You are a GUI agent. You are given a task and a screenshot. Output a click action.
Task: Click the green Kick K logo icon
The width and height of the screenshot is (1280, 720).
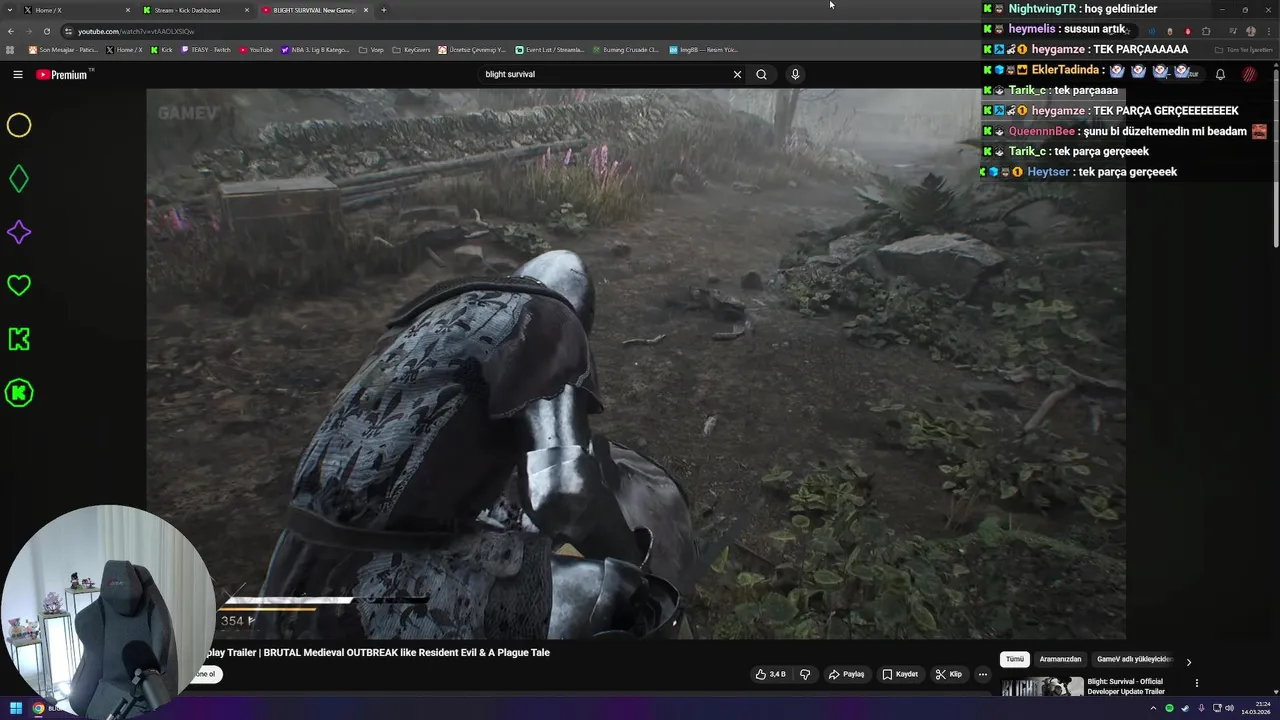click(x=19, y=339)
